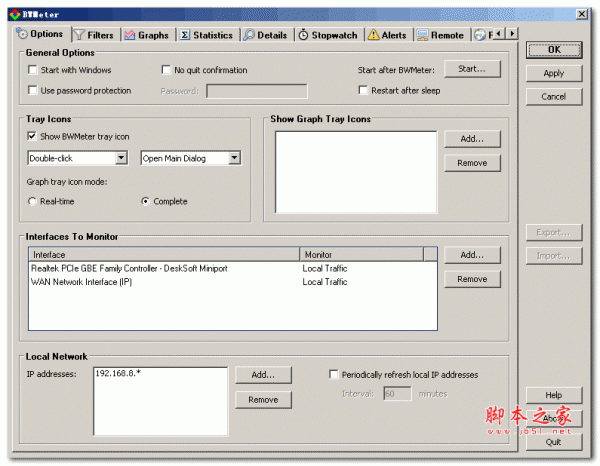Open the Help button
The width and height of the screenshot is (600, 466).
(554, 395)
